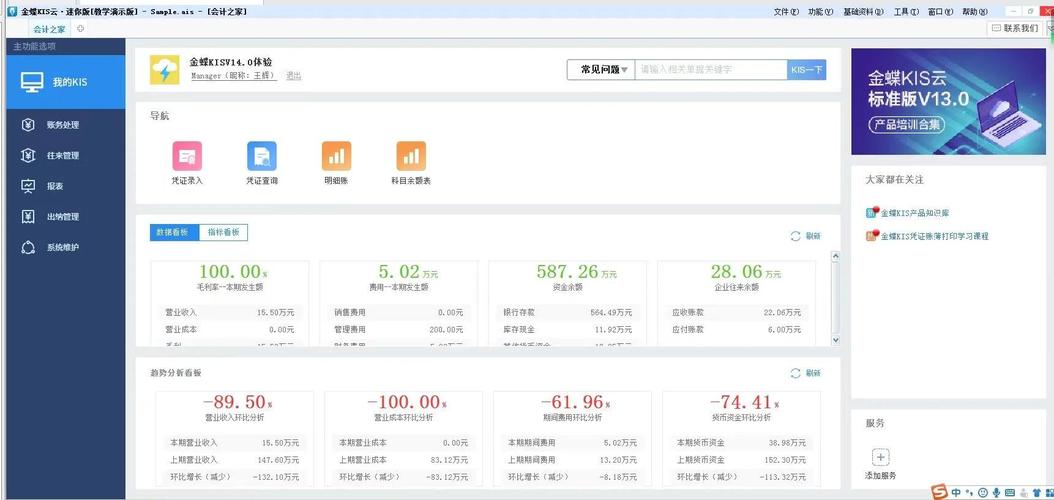Click the 添加服务 label

(881, 476)
